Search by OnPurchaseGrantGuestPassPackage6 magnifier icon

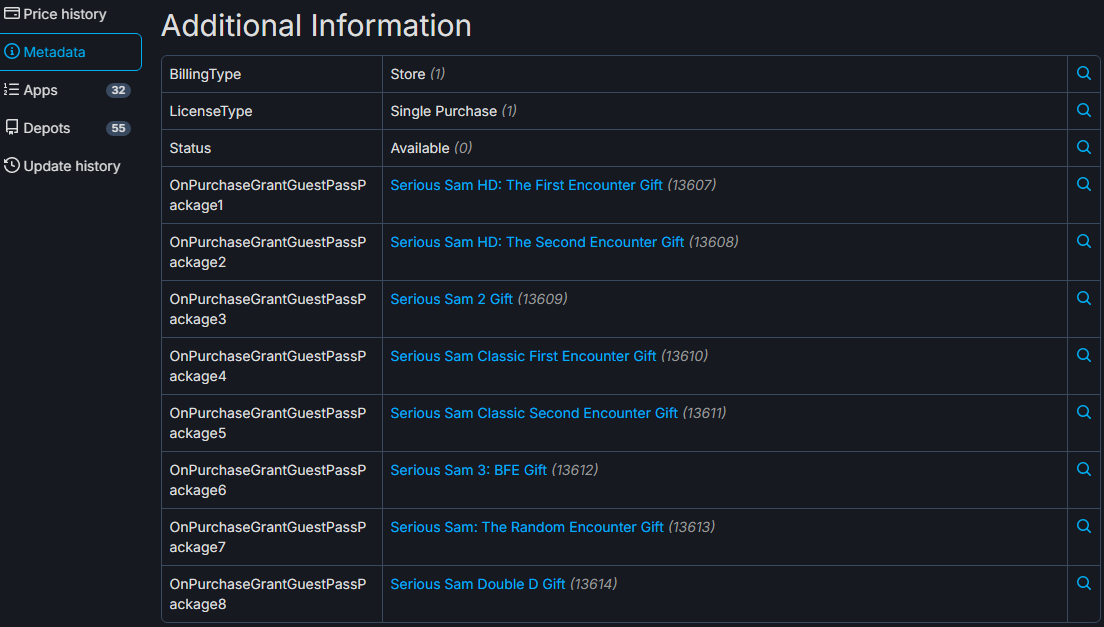1084,469
